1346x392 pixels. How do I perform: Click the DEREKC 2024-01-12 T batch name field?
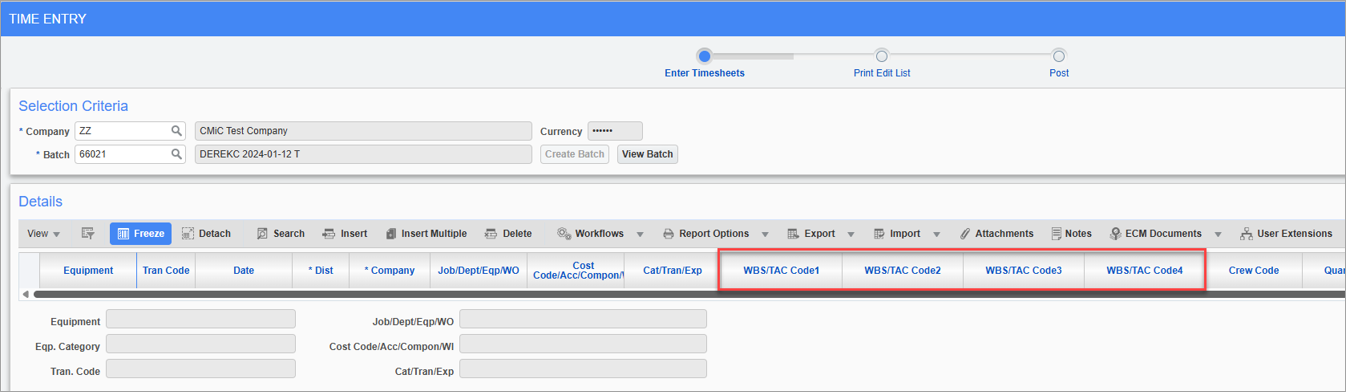tap(363, 155)
